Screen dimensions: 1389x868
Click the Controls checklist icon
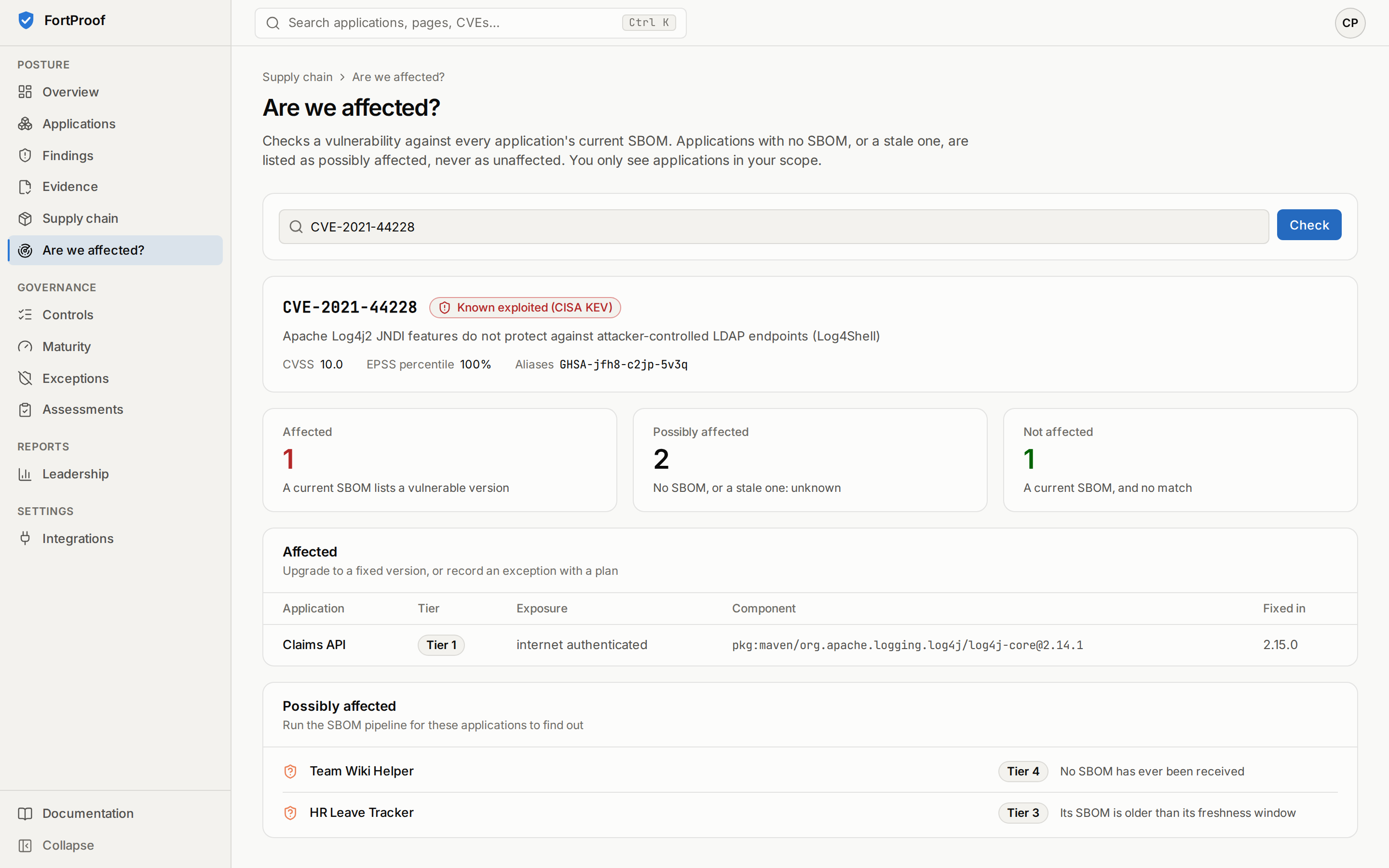pos(25,314)
